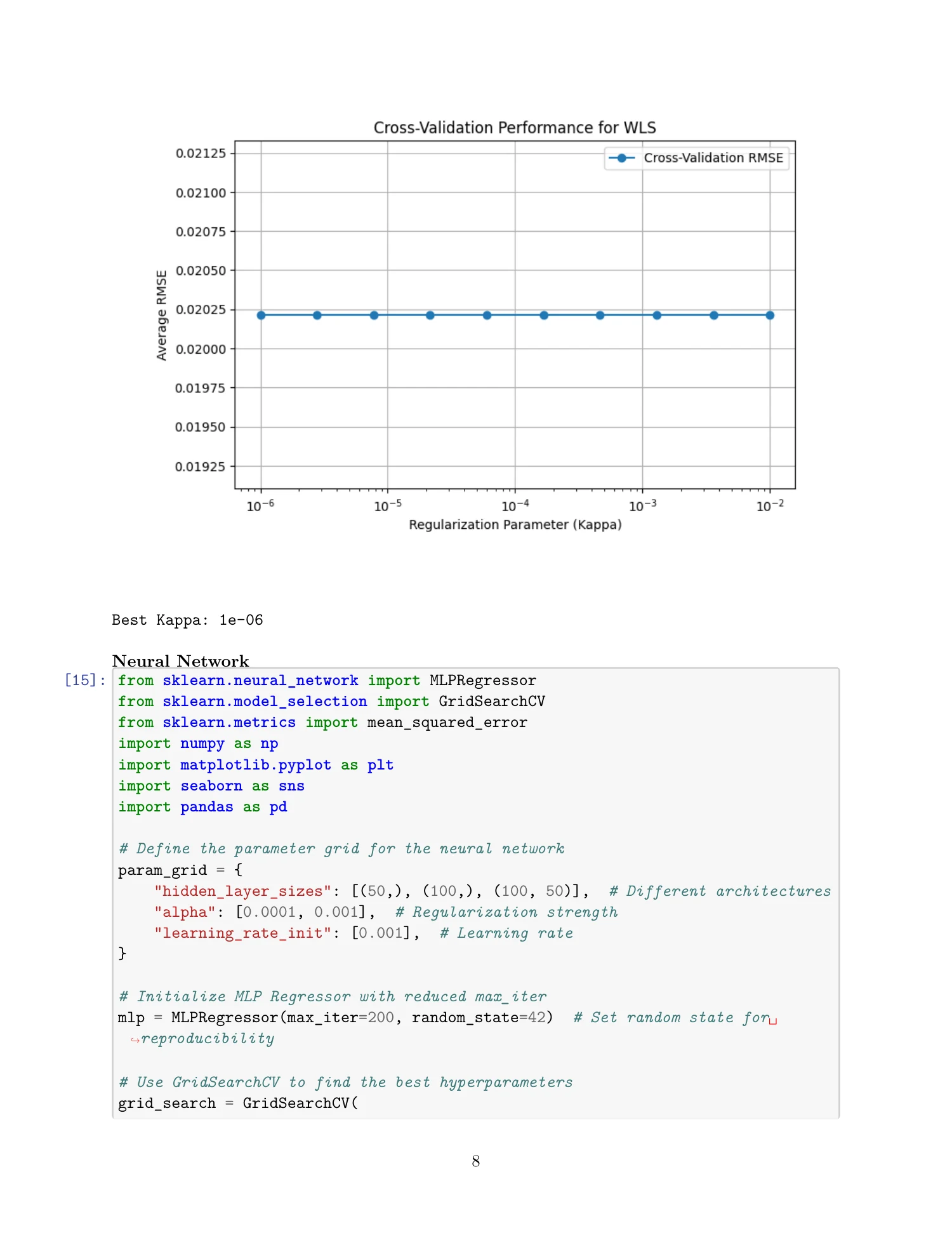952x1233 pixels.
Task: Click the cell prompt "[15]:"
Action: (86, 681)
